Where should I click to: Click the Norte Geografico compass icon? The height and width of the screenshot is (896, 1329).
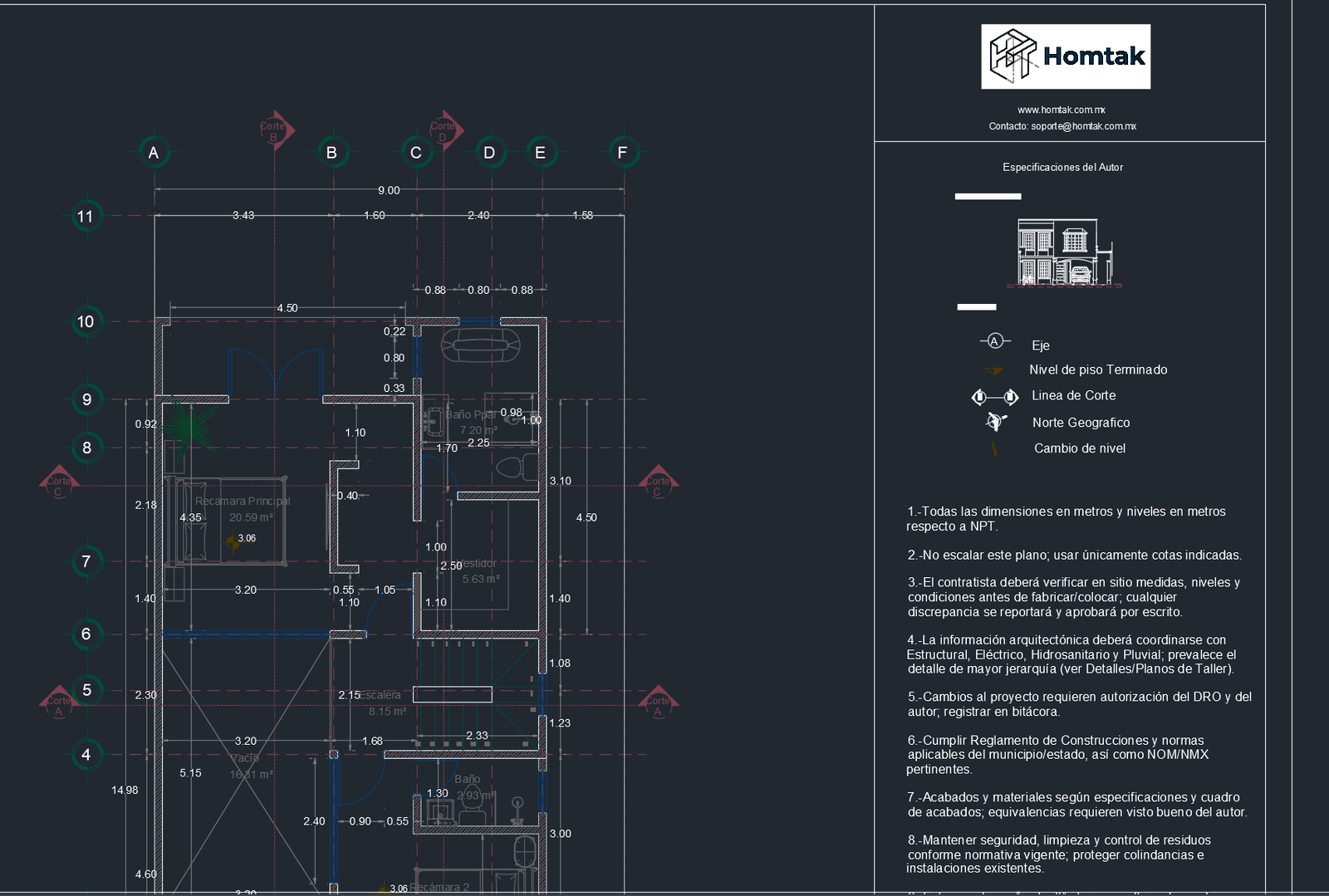[994, 422]
